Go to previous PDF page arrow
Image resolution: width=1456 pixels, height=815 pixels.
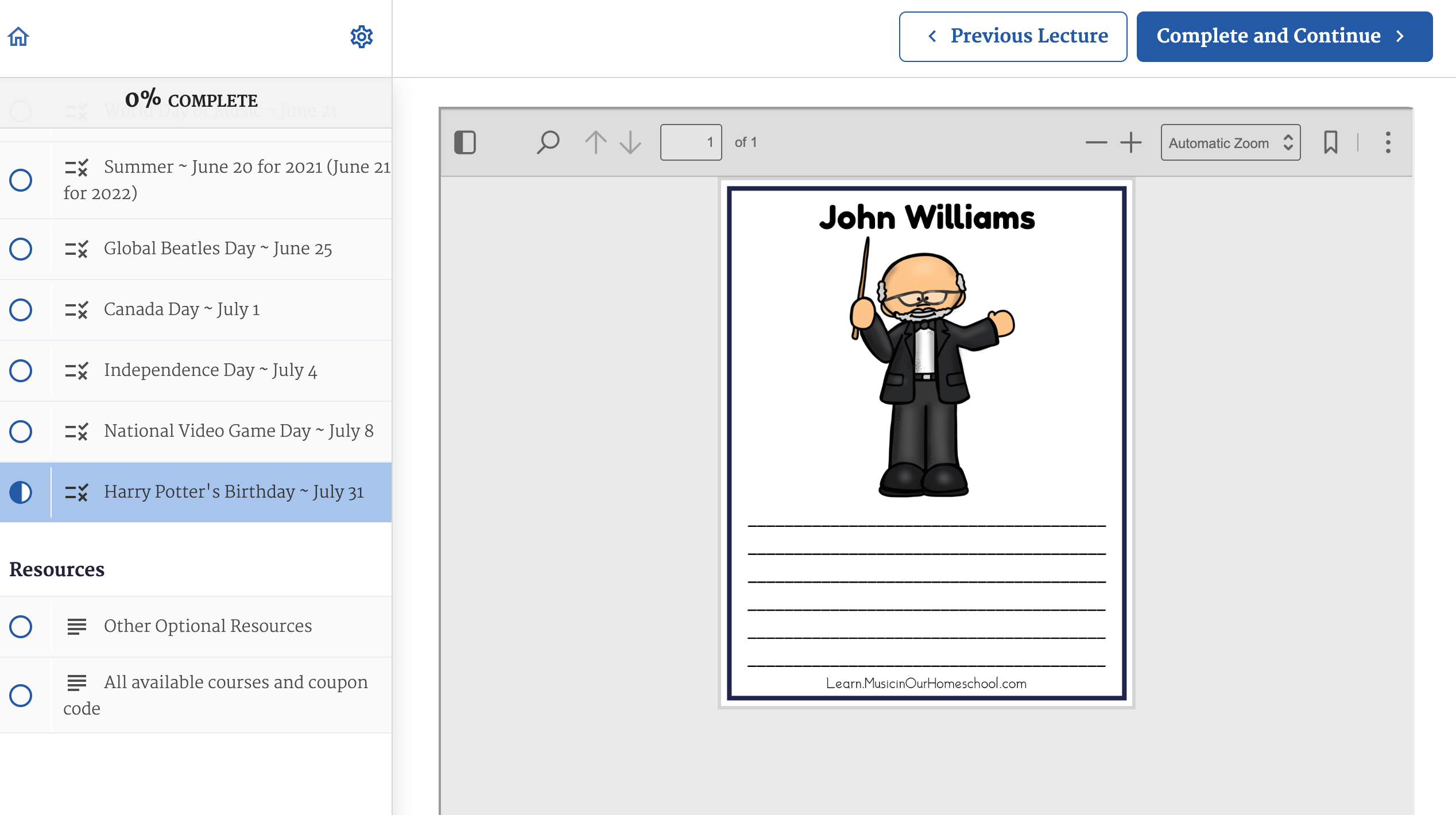596,142
